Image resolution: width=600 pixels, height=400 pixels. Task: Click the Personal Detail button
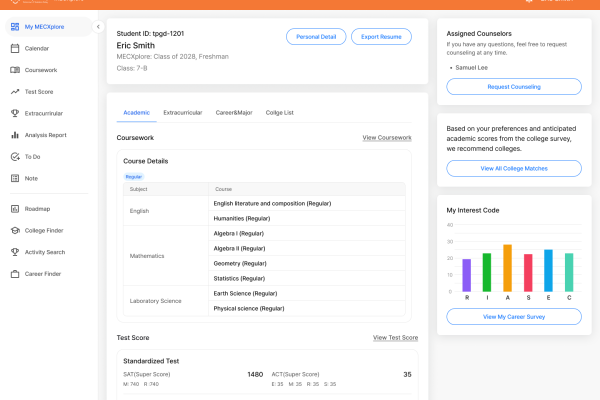(x=316, y=37)
